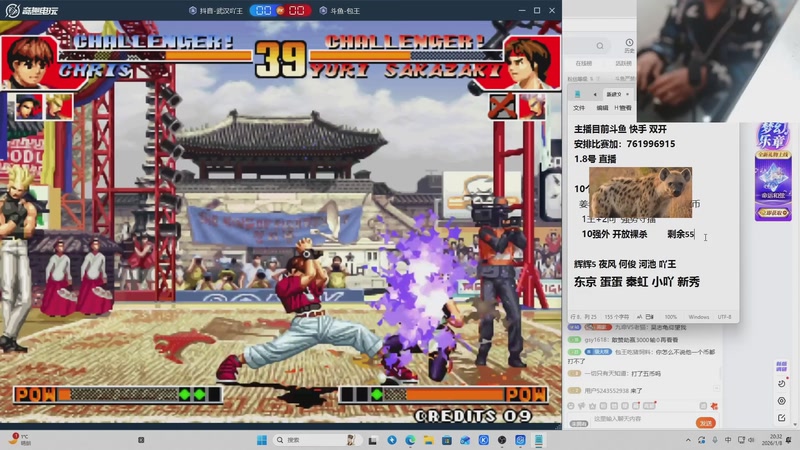Image resolution: width=800 pixels, height=450 pixels.
Task: Click UTF-8 encoding in Notepad status bar
Action: coord(724,317)
